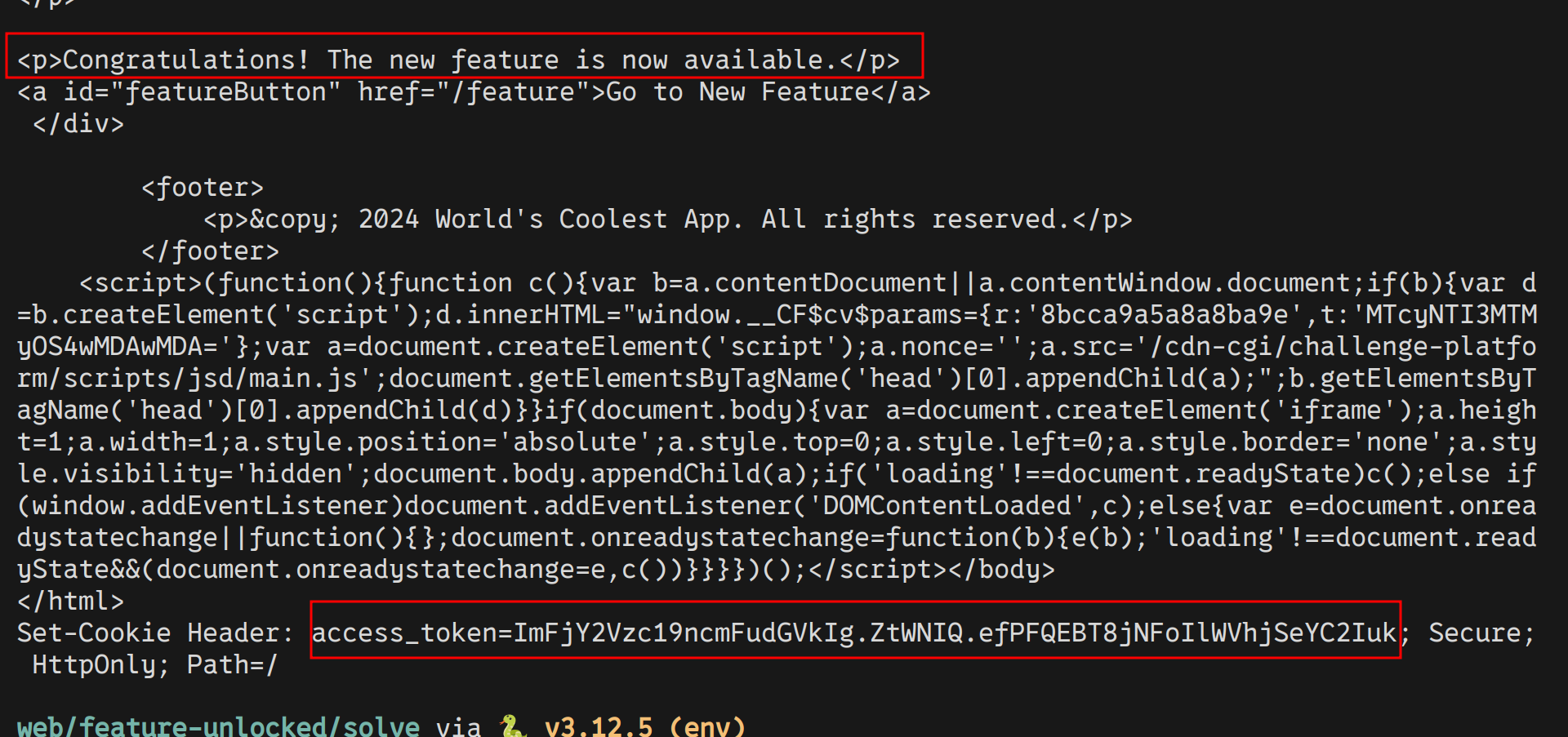The image size is (1568, 737).
Task: Click the "Set-Cookie Header:" label
Action: 155,633
